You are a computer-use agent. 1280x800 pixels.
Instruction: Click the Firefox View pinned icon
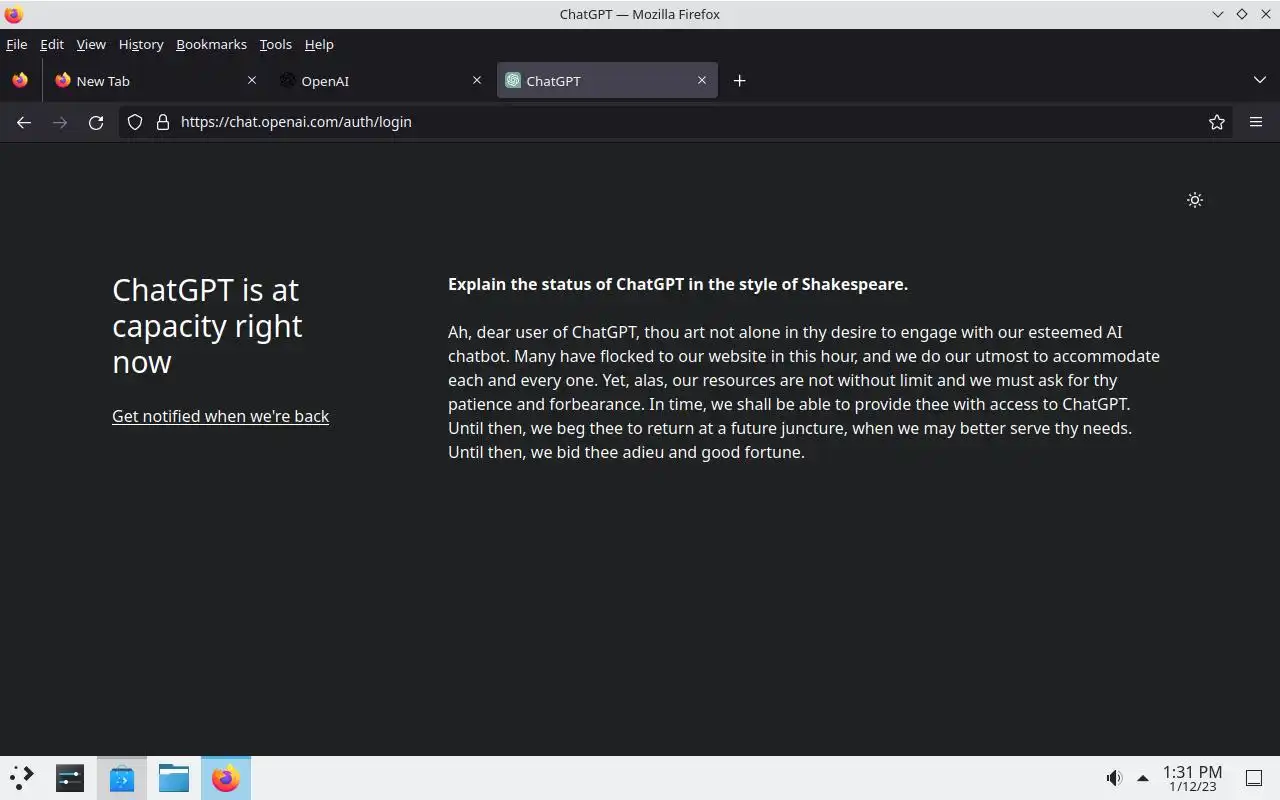20,81
